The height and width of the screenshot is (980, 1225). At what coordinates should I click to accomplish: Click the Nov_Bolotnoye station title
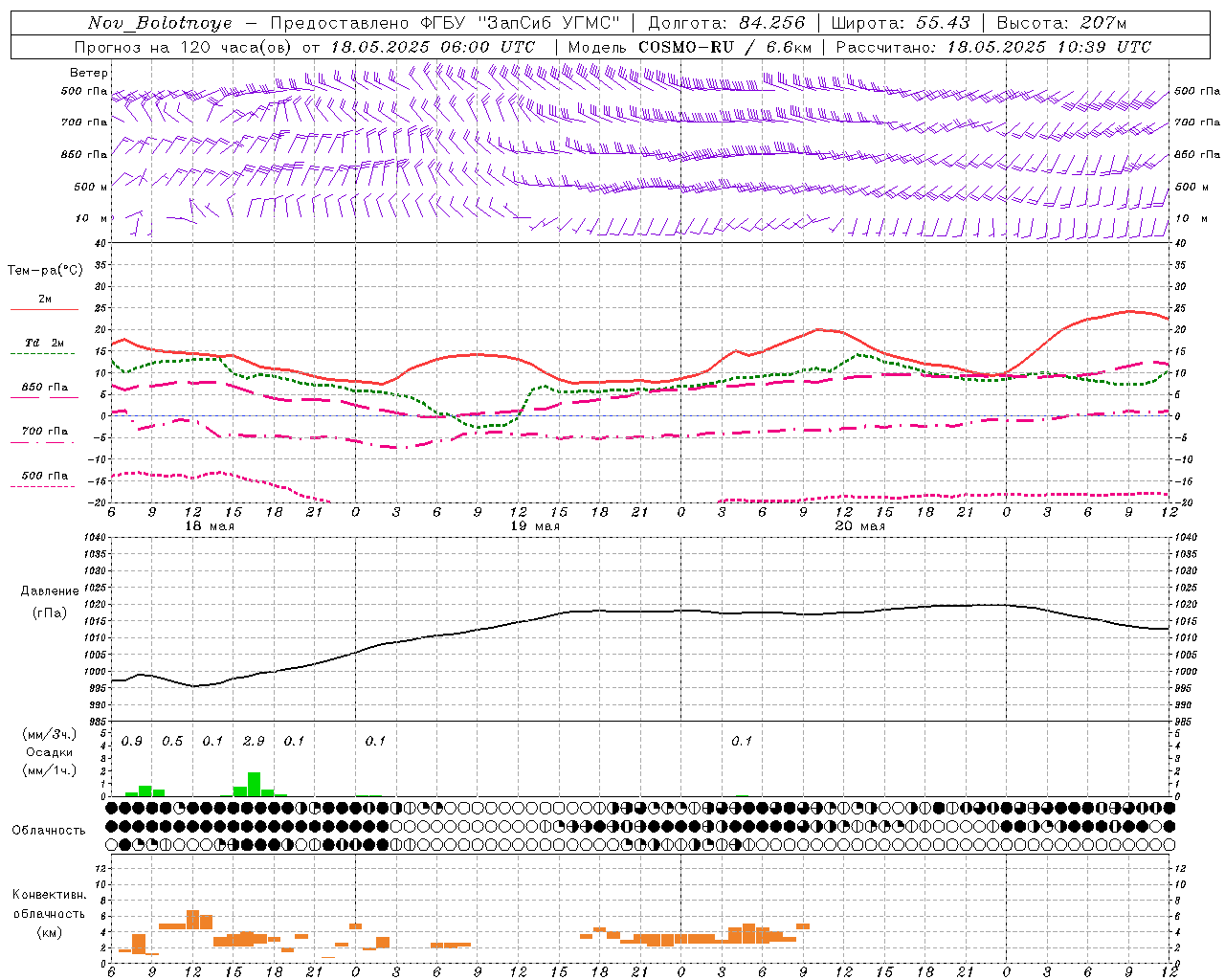pyautogui.click(x=161, y=23)
